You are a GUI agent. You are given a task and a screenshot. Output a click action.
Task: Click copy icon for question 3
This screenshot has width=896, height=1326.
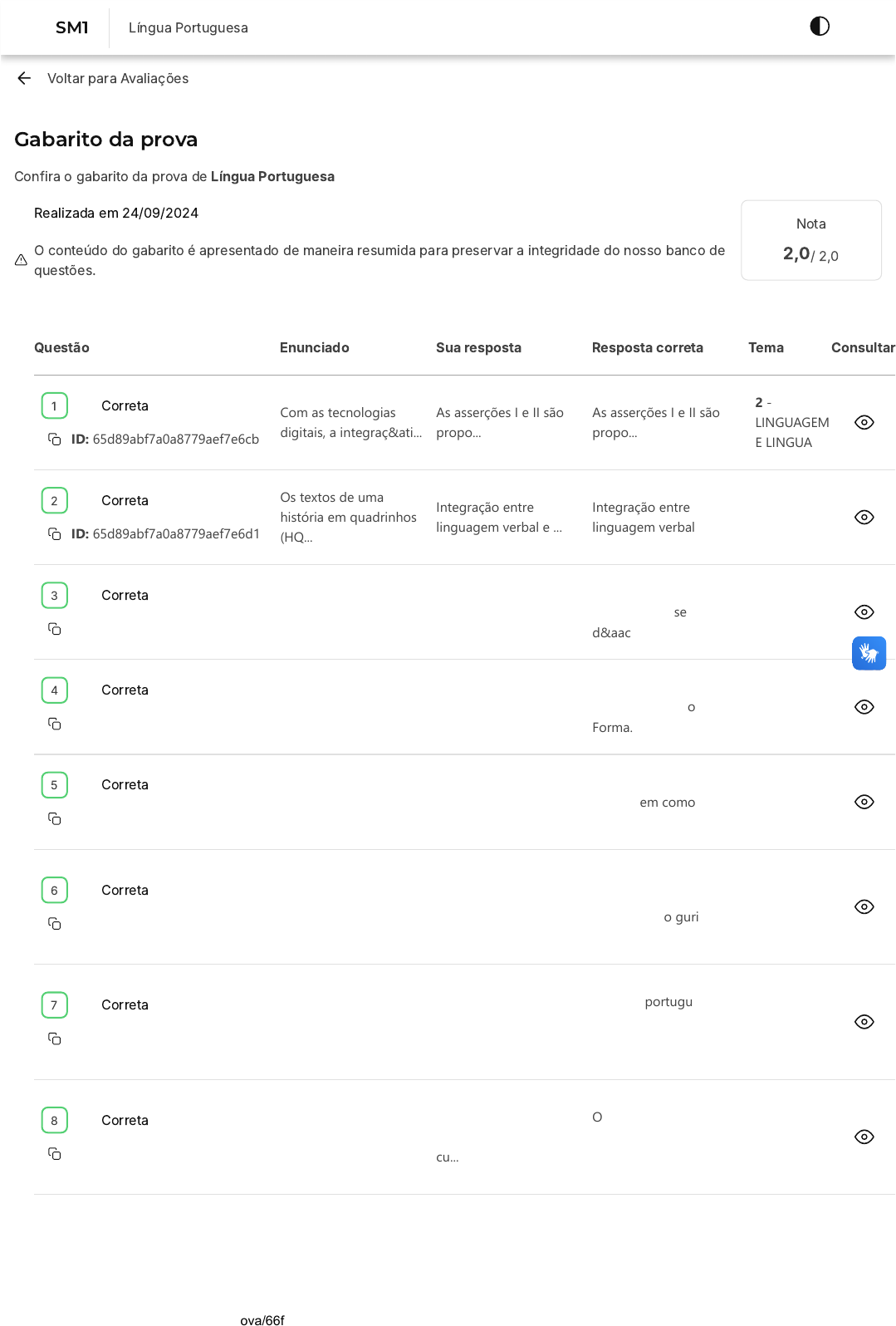click(55, 629)
